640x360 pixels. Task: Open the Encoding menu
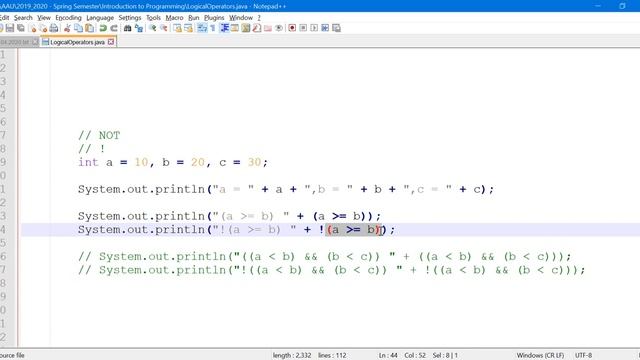pos(68,18)
